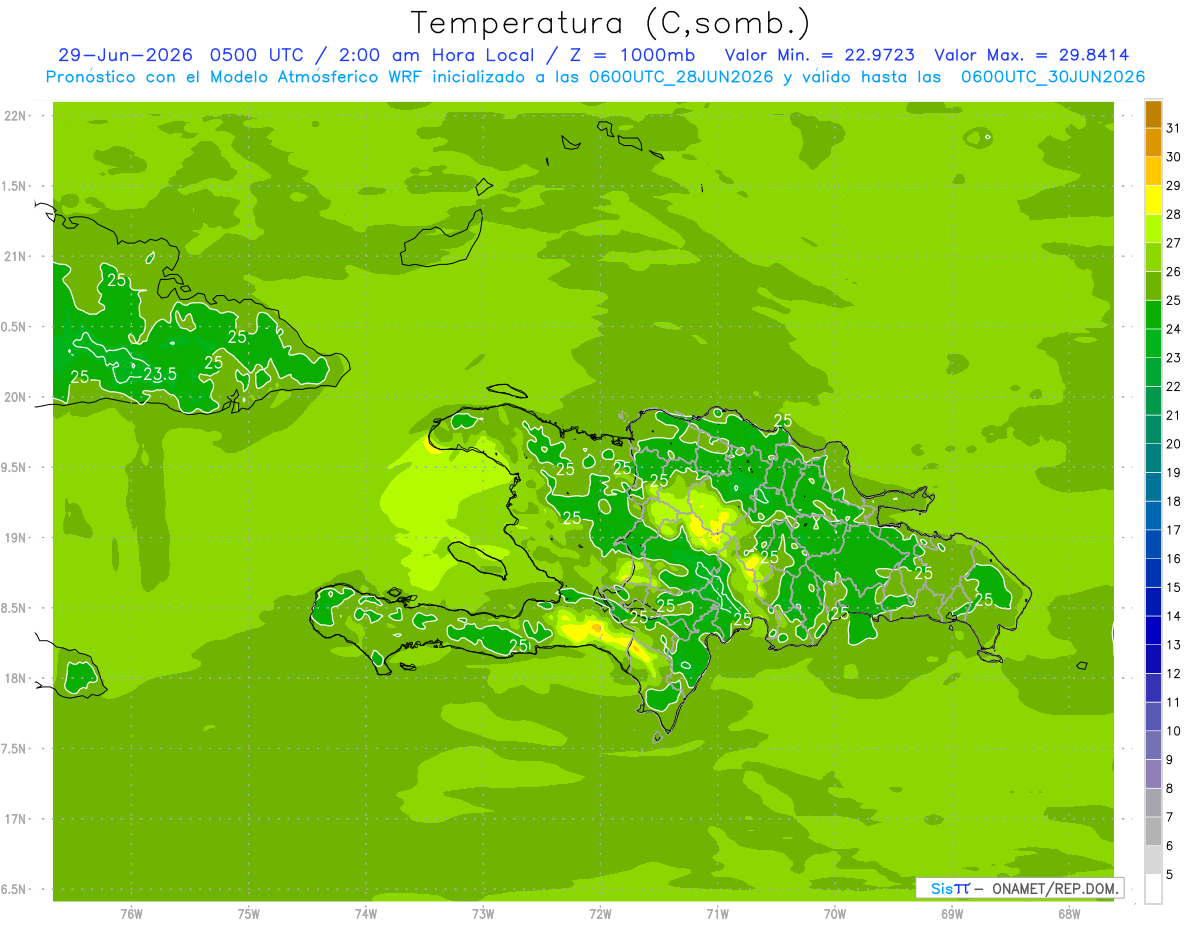Click the "71W" longitude axis label
This screenshot has width=1200, height=927.
[717, 914]
